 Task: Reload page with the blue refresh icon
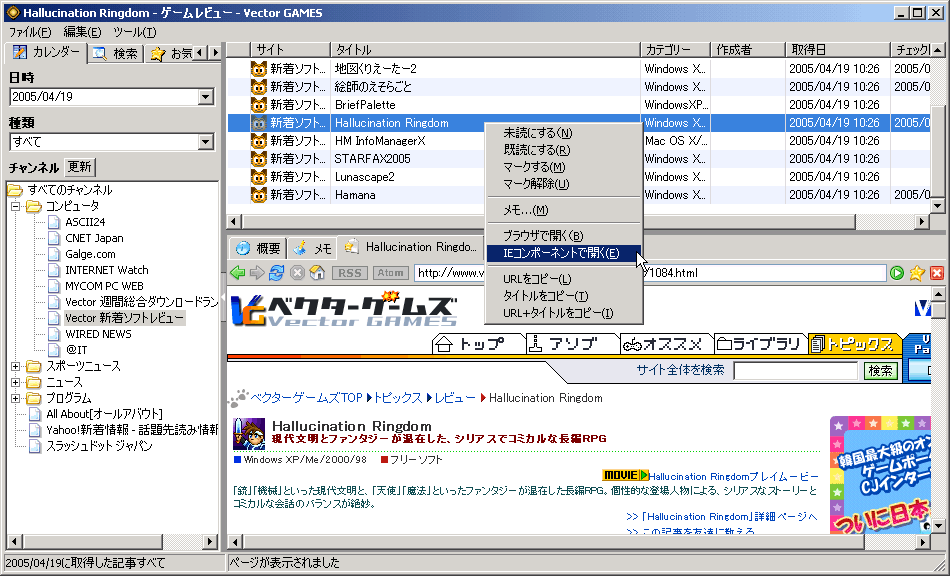pyautogui.click(x=276, y=273)
